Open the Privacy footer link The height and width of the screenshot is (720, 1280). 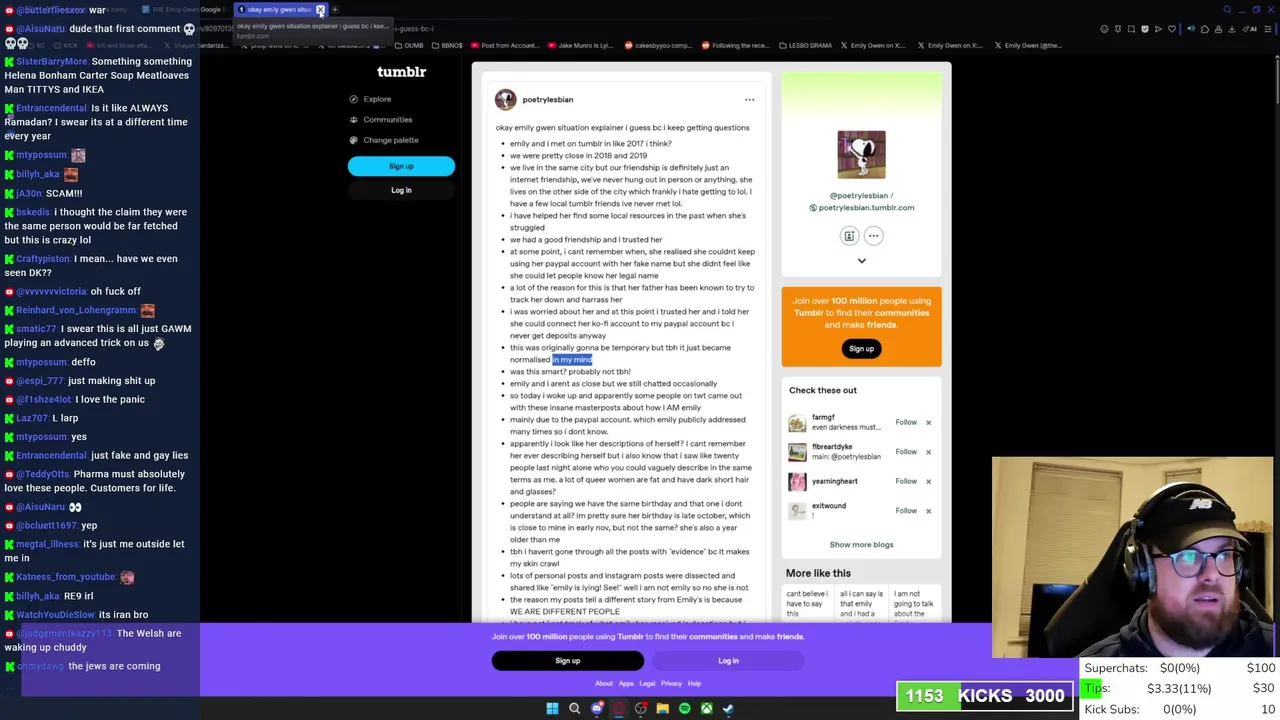671,684
